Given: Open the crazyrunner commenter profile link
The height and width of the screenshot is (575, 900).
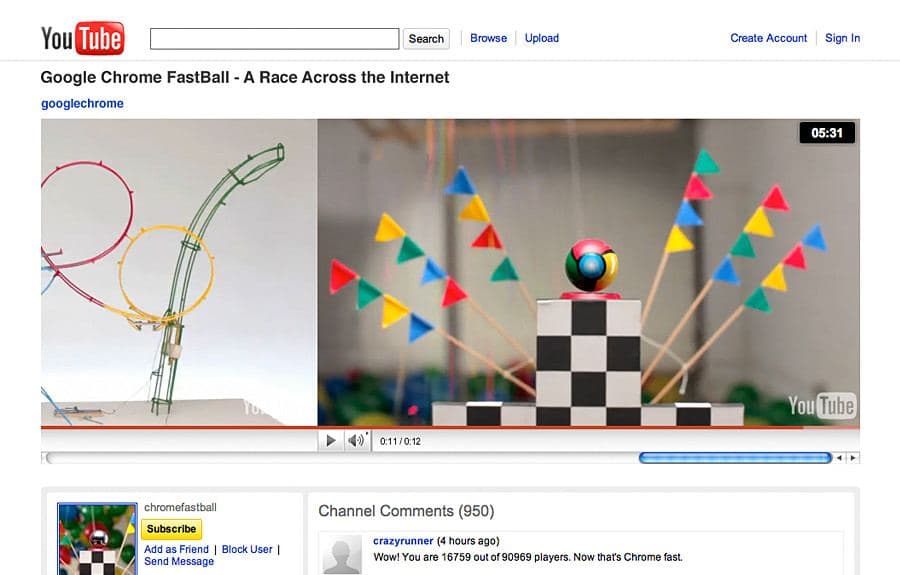Looking at the screenshot, I should (x=403, y=541).
